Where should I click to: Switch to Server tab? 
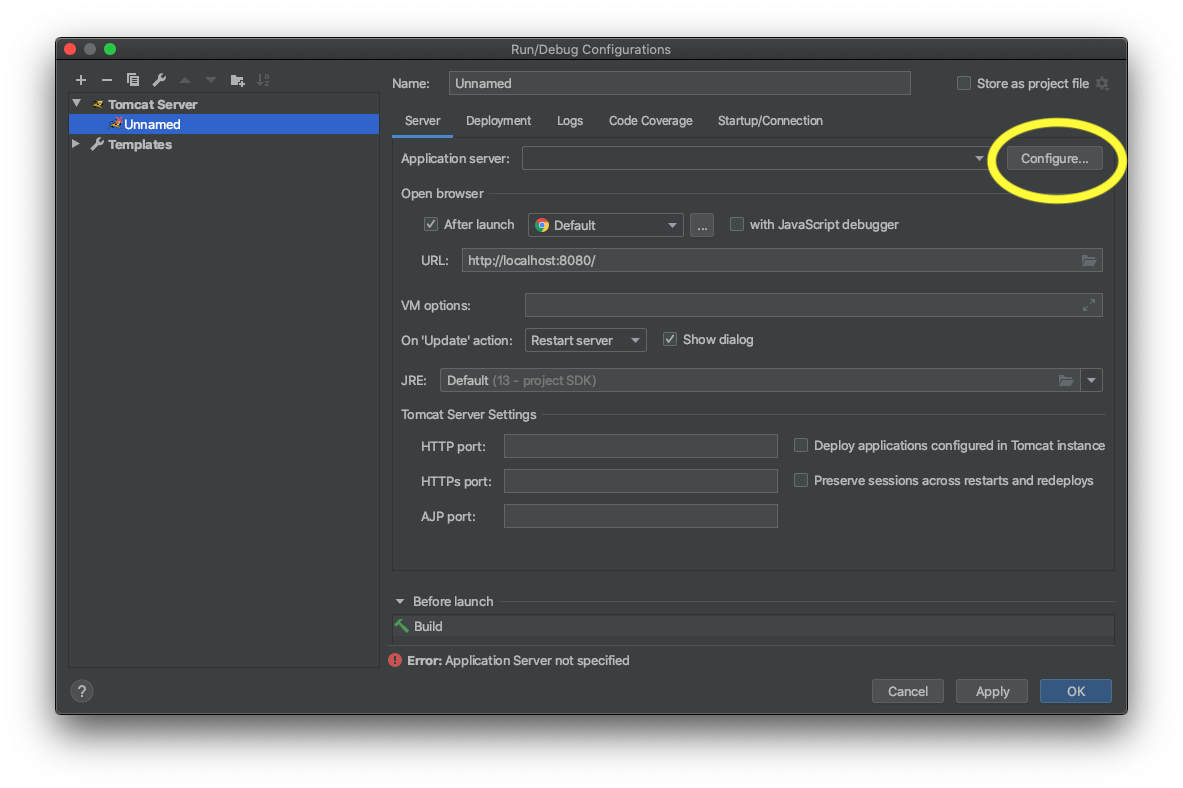click(422, 121)
